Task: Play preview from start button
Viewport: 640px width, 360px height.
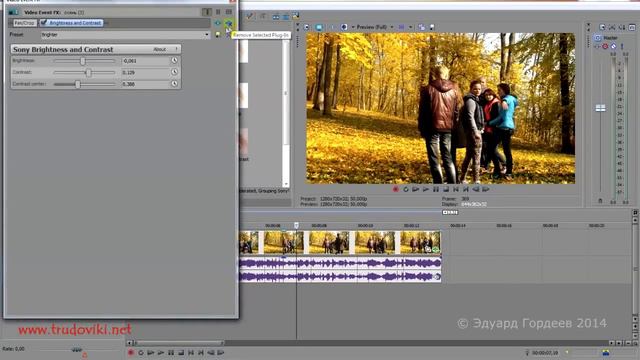Action: pos(416,189)
